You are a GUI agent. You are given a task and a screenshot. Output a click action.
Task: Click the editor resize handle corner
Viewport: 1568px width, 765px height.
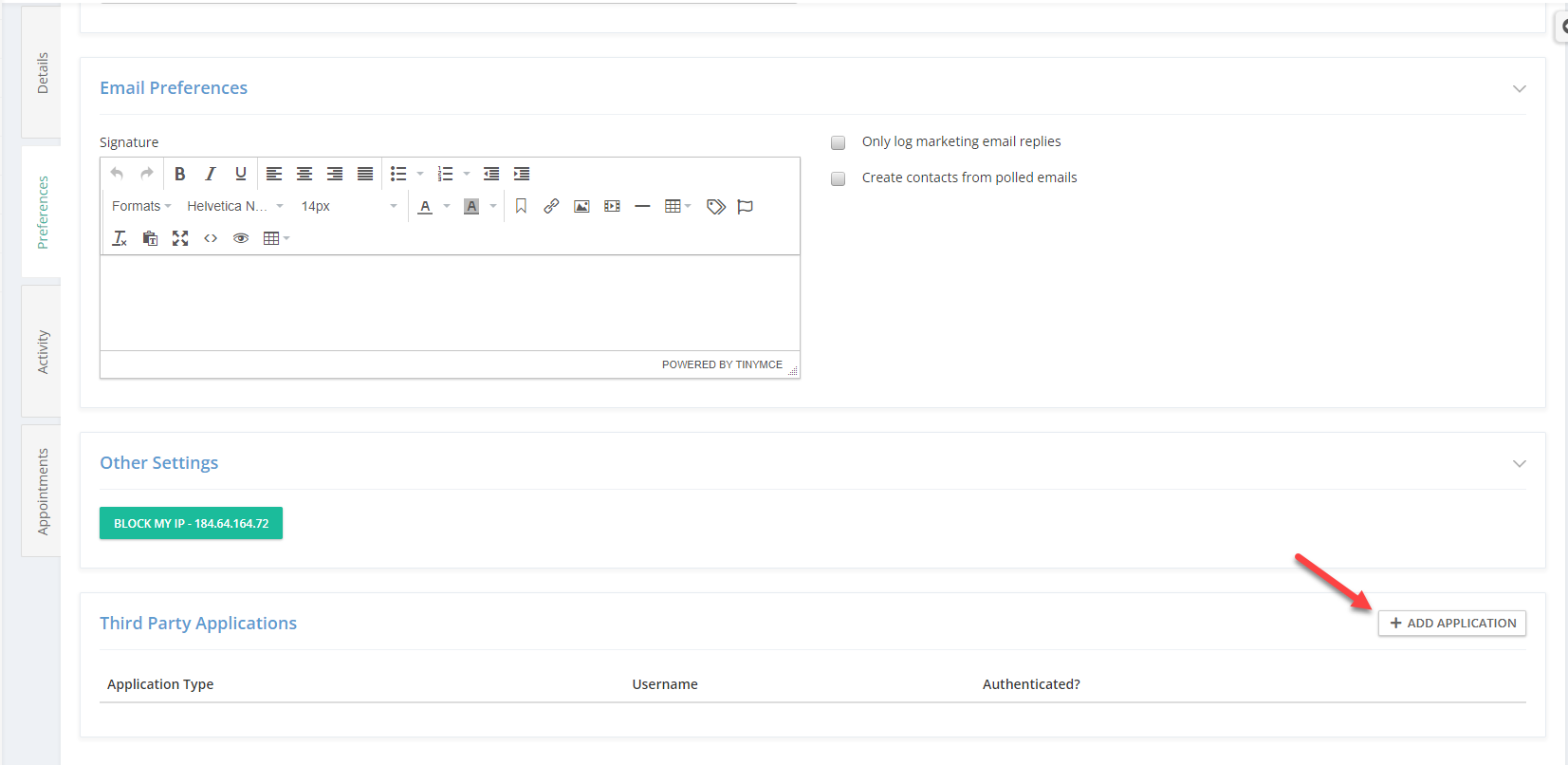(x=793, y=371)
